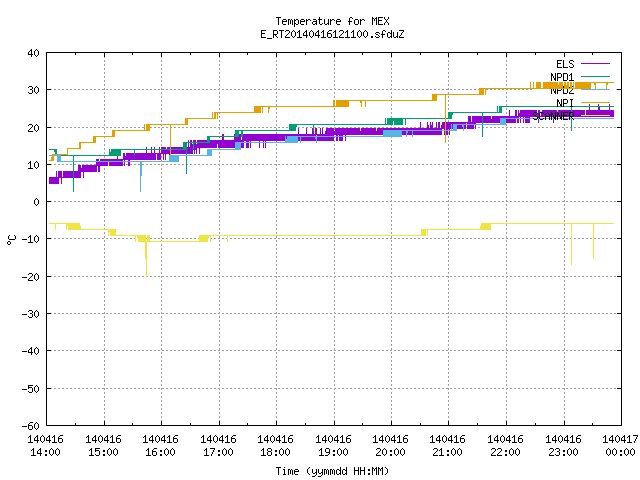Click the purple ELS legend line sample

coord(596,64)
